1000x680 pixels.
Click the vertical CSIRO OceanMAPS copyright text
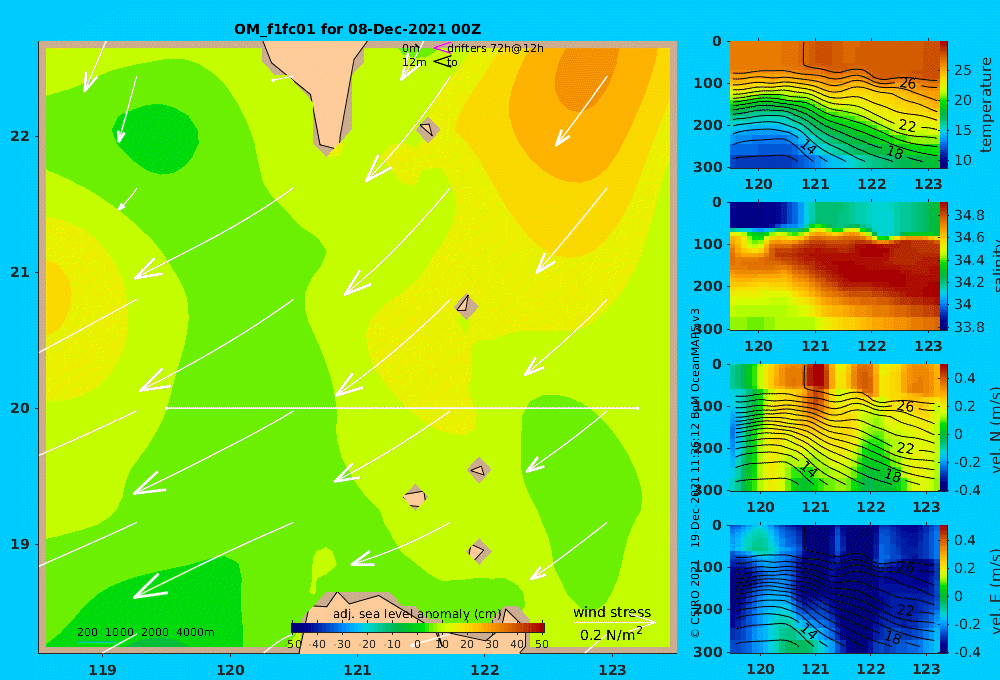coord(695,472)
